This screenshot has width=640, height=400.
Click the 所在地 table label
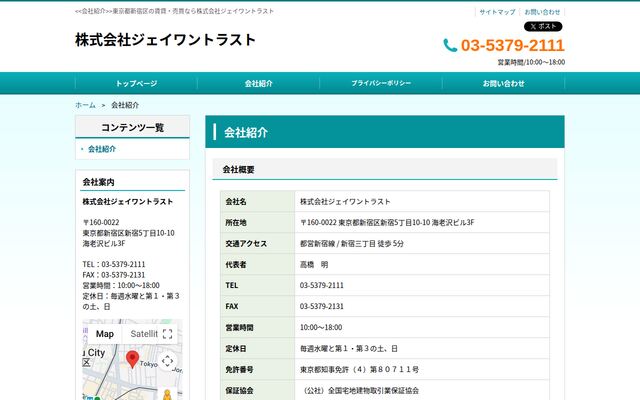pos(236,222)
